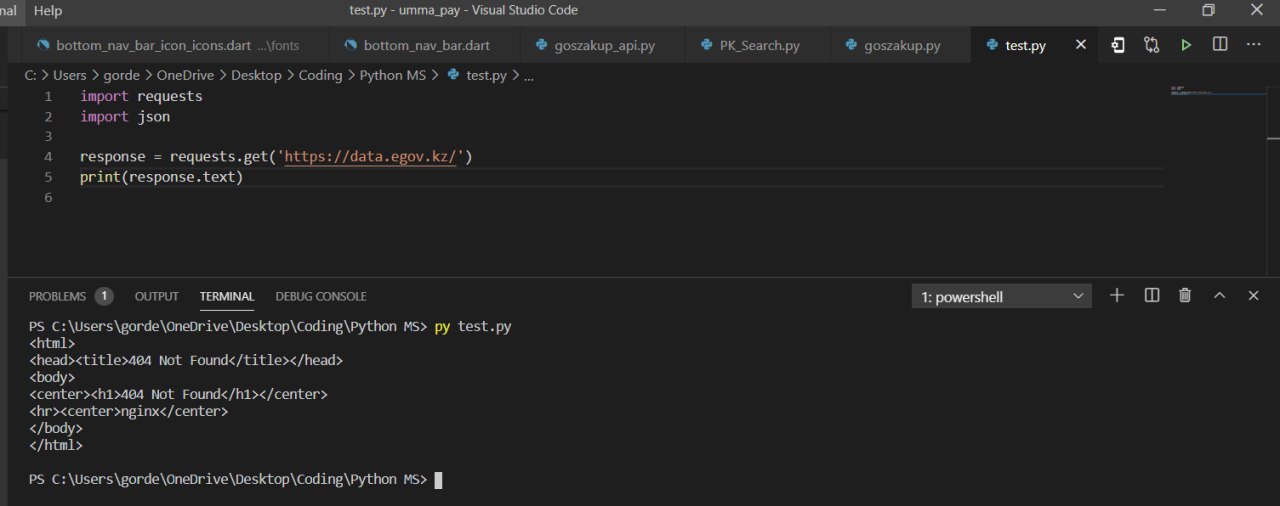
Task: Open the '1: powershell' terminal selector dropdown
Action: [x=1002, y=296]
